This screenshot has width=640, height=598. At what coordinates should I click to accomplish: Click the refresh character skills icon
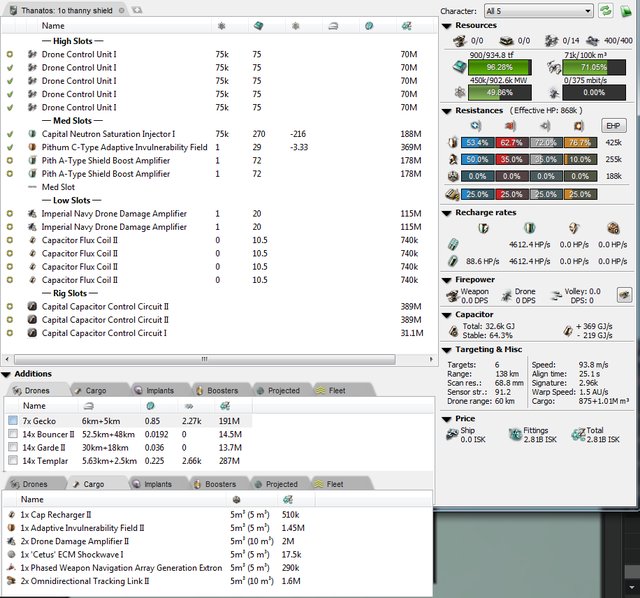(606, 10)
